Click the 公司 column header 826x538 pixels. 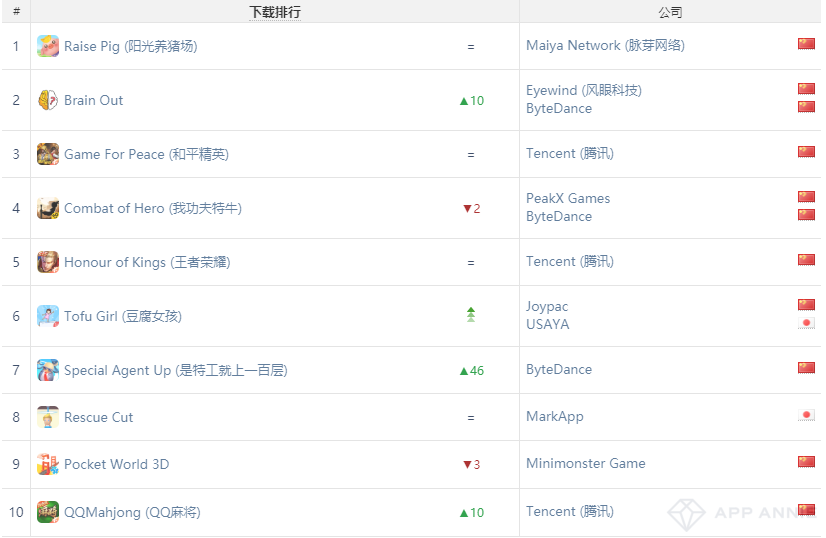(670, 12)
